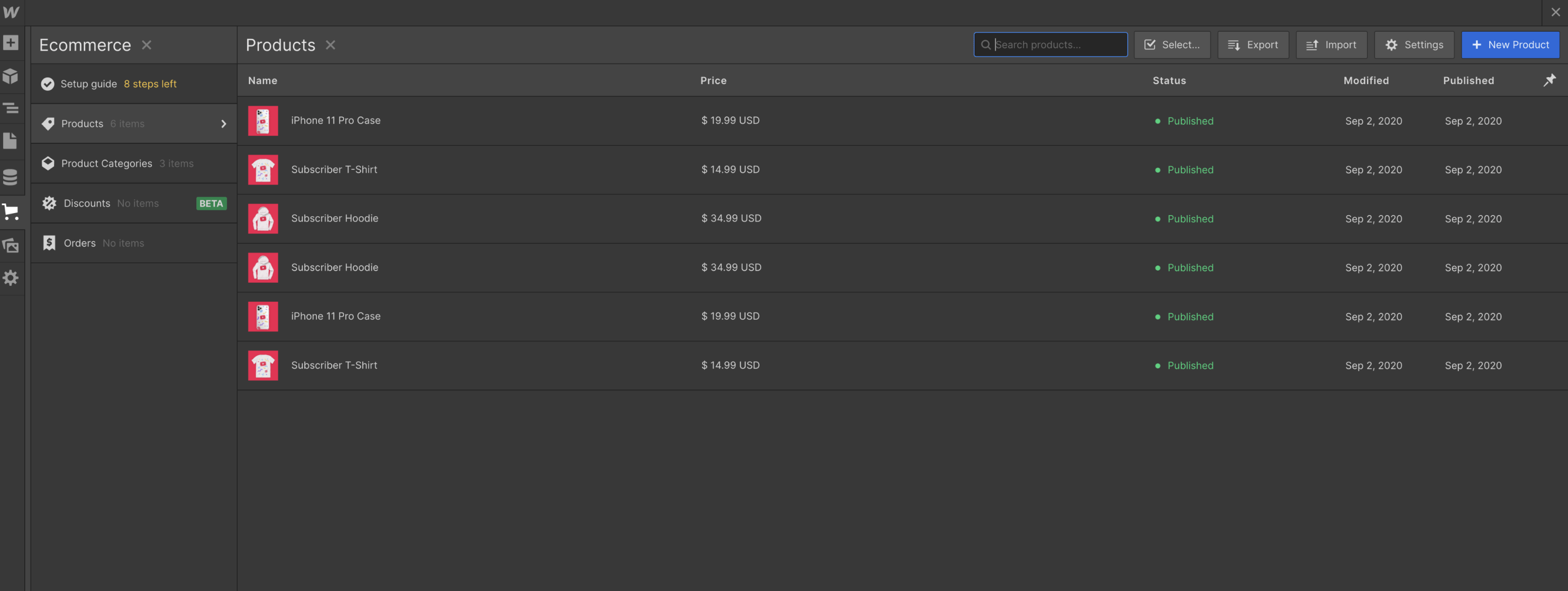Open the Navigator panel

point(11,108)
